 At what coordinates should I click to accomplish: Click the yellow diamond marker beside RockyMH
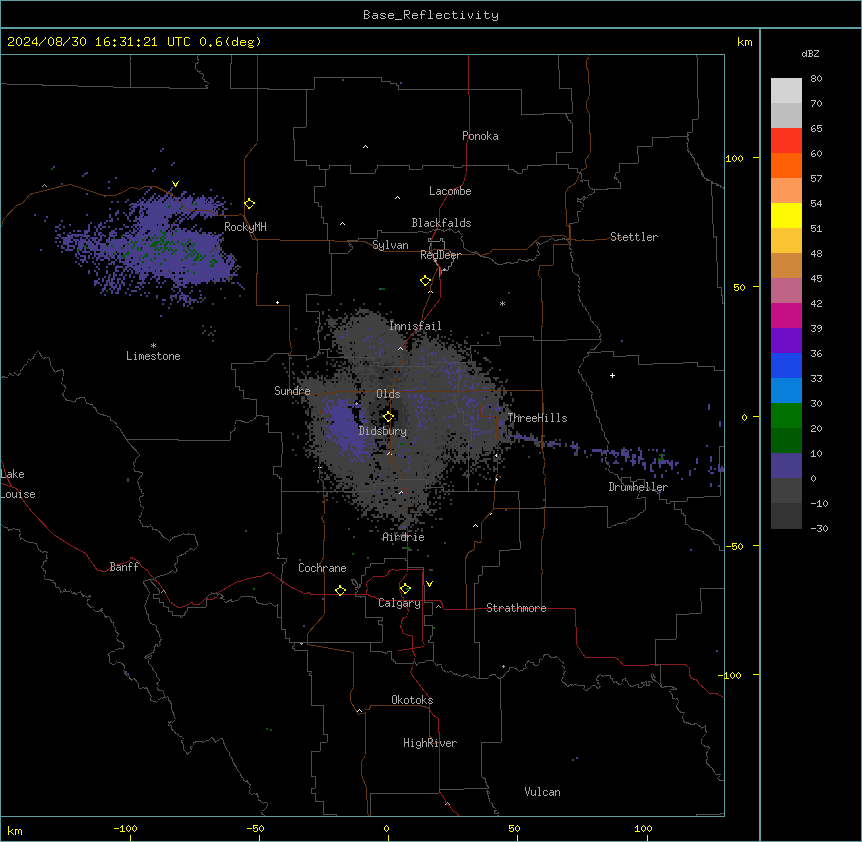click(x=250, y=204)
